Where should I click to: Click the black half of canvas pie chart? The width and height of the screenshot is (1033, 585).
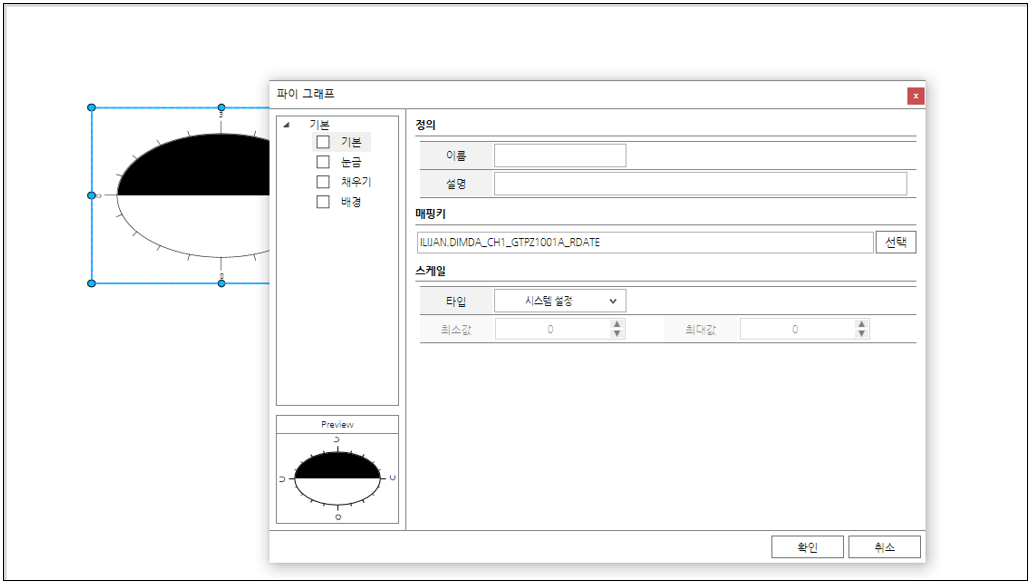204,168
